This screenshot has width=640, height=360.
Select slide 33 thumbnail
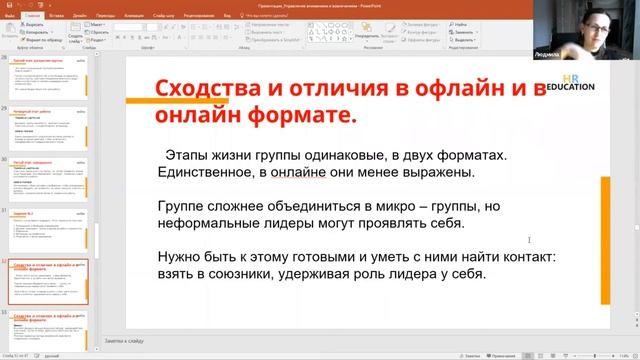pyautogui.click(x=48, y=331)
